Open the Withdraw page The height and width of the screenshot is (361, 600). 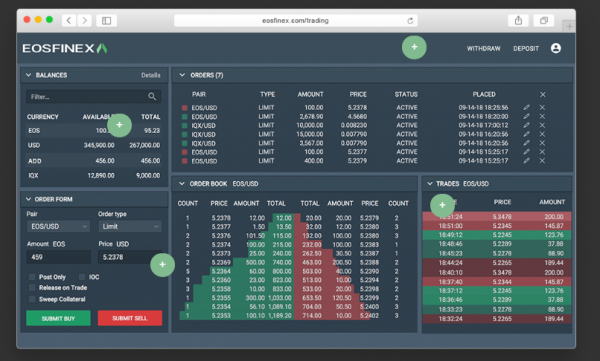[x=483, y=49]
